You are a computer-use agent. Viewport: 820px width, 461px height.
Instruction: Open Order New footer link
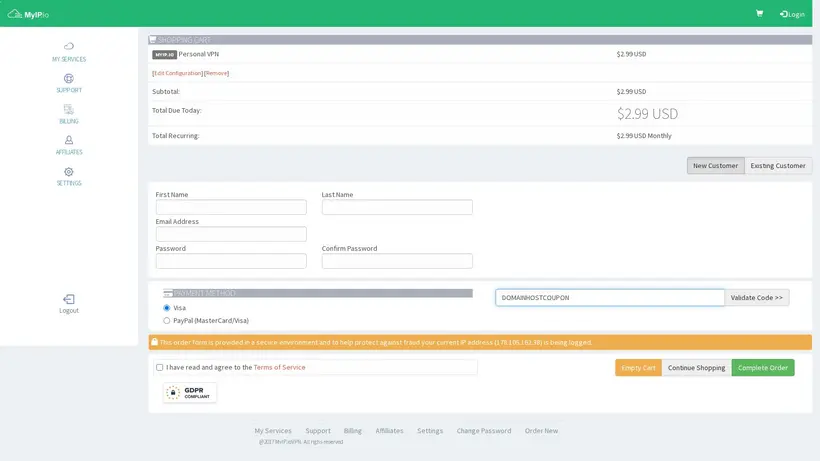(x=541, y=431)
